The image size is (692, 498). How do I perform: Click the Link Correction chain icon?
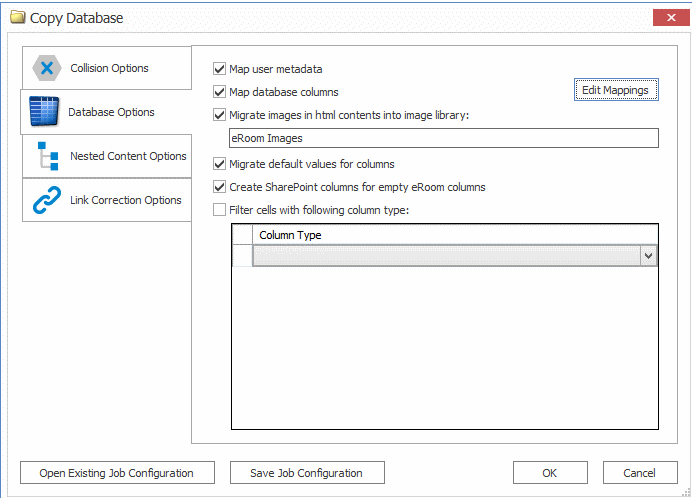click(47, 200)
